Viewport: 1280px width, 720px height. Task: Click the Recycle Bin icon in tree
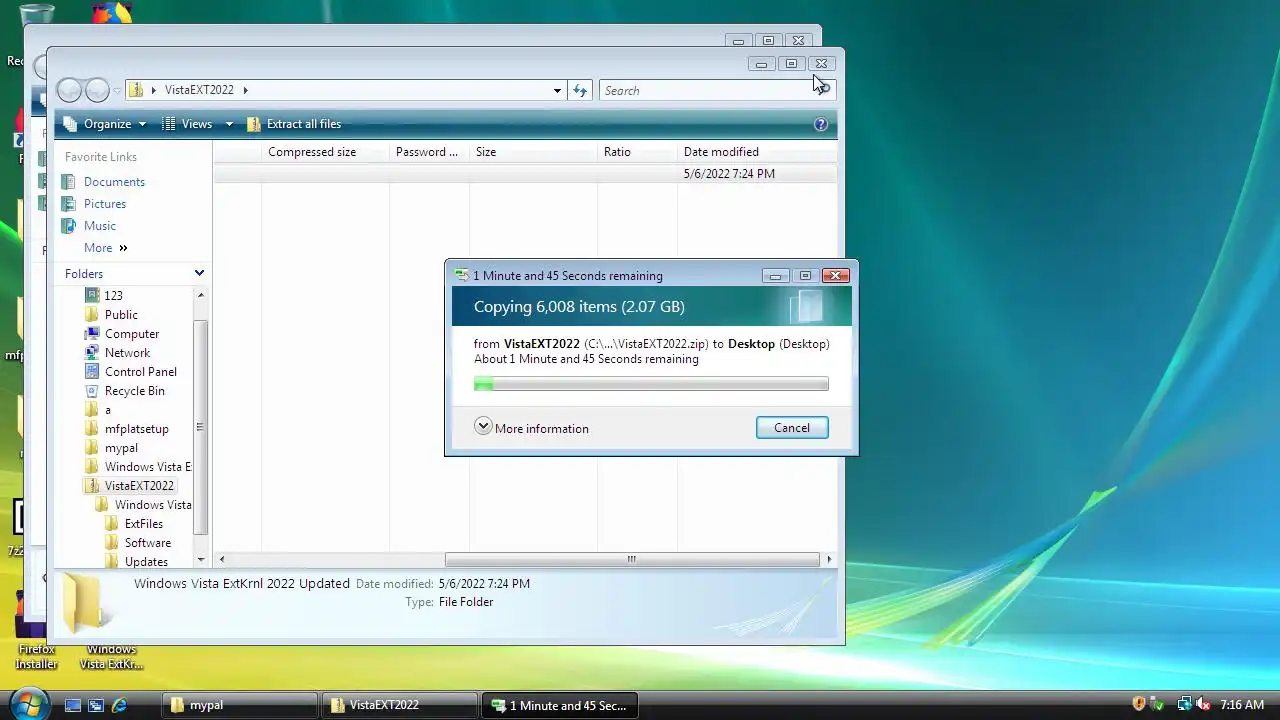click(93, 391)
